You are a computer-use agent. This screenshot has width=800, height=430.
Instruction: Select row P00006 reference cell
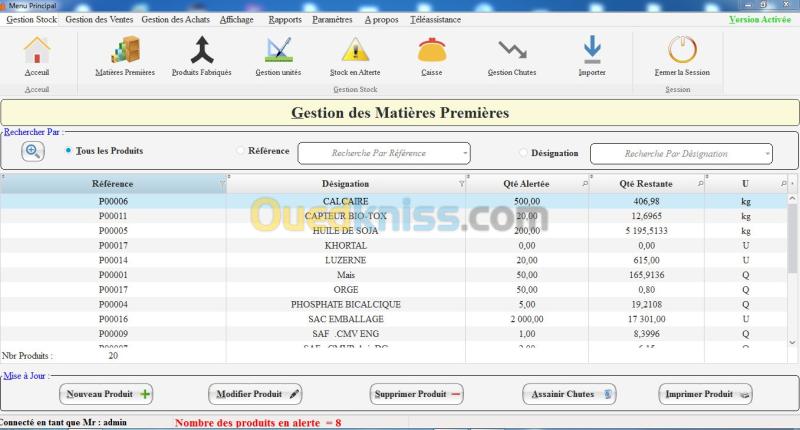click(x=113, y=201)
